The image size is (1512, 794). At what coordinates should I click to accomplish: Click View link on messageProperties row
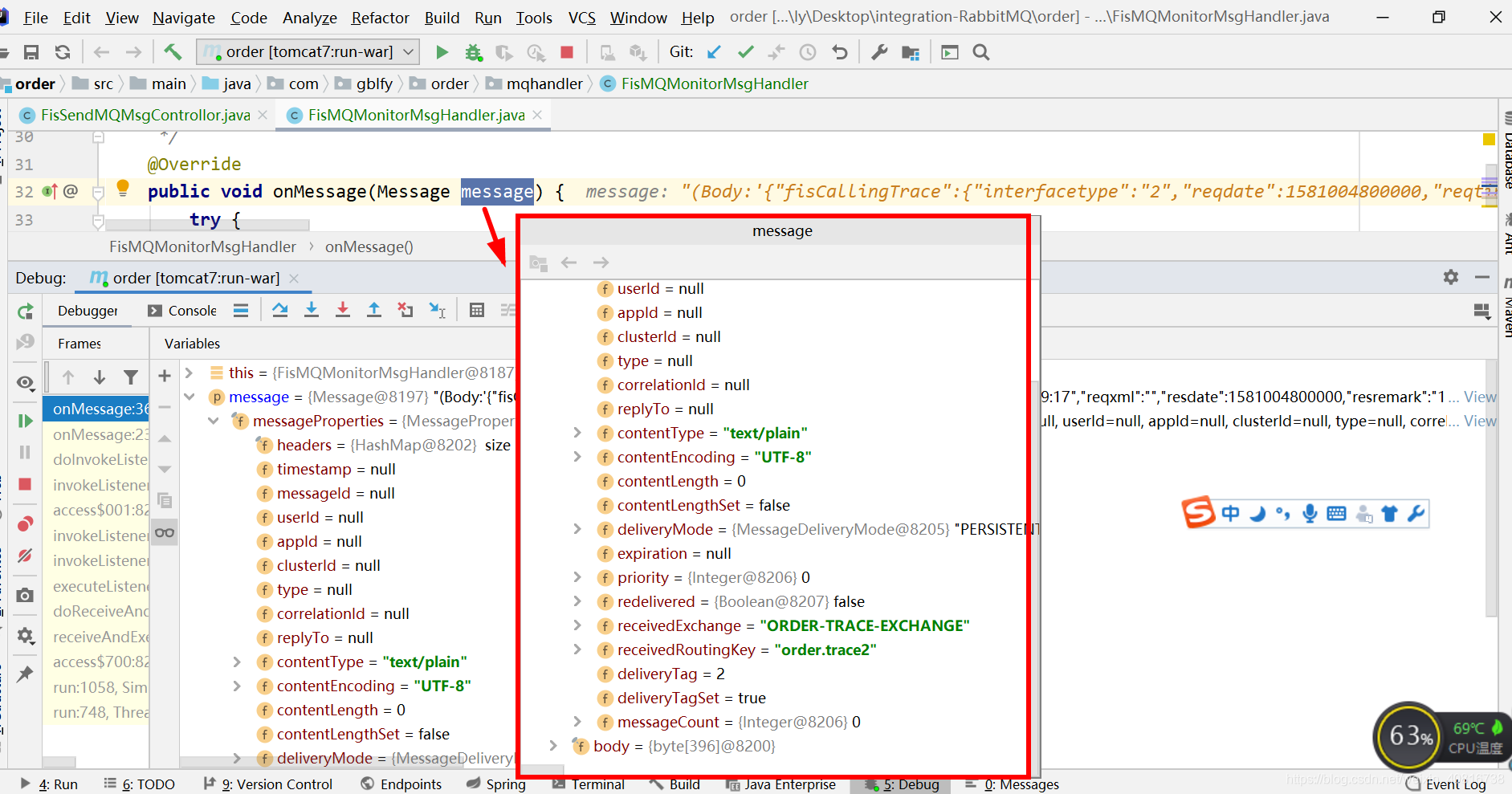(x=1480, y=421)
